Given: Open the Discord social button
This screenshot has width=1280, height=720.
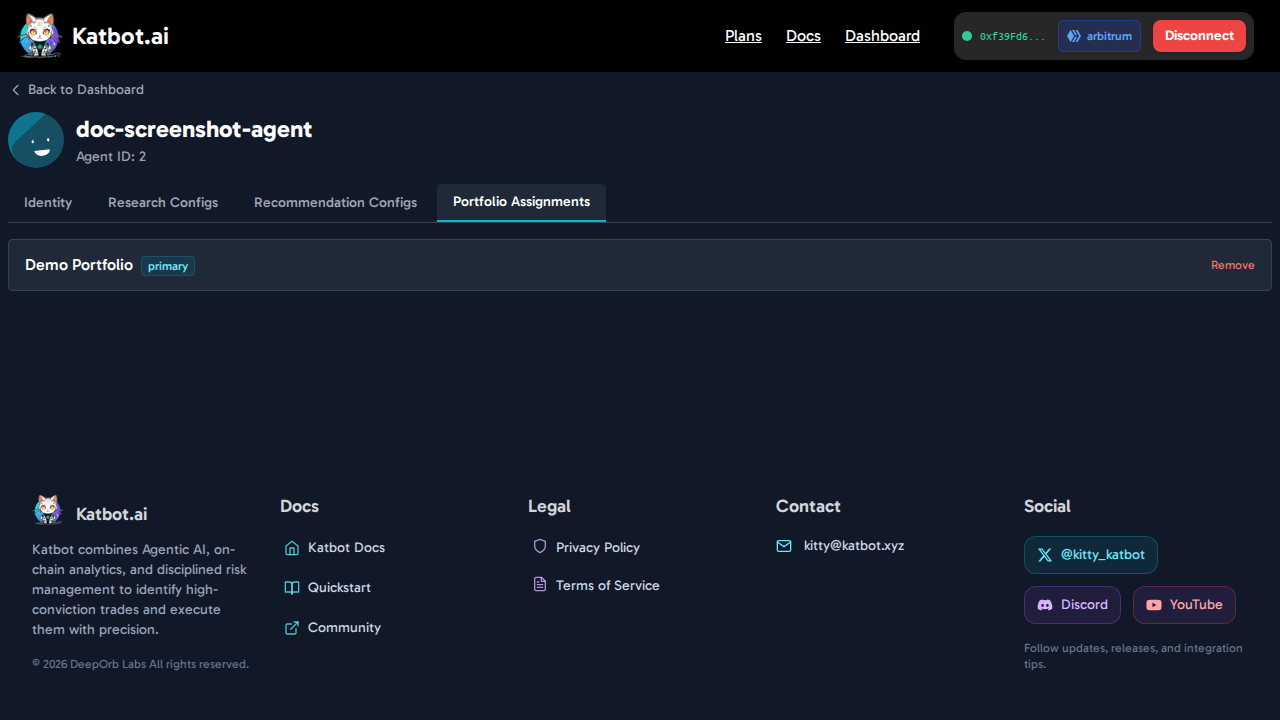Looking at the screenshot, I should (x=1072, y=605).
